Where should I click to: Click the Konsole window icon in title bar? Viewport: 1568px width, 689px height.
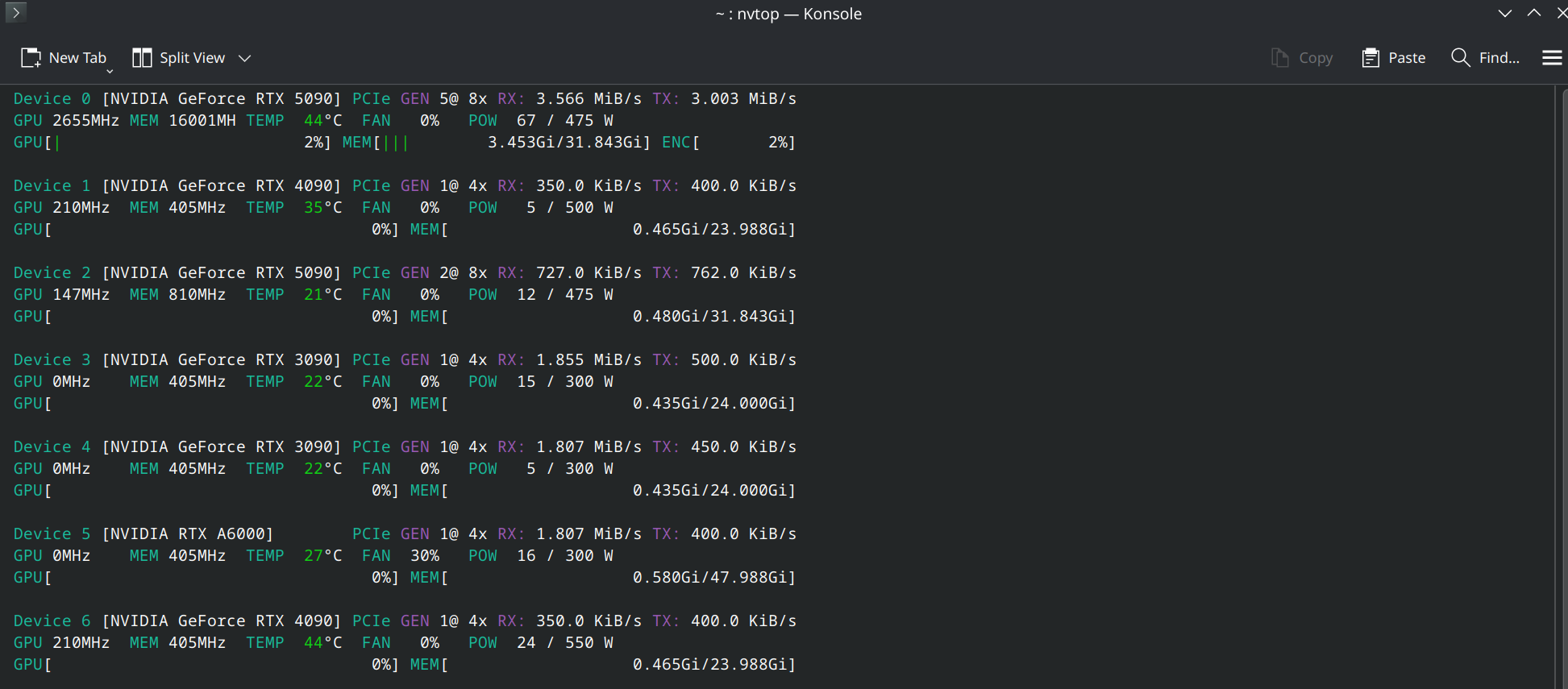[x=15, y=12]
